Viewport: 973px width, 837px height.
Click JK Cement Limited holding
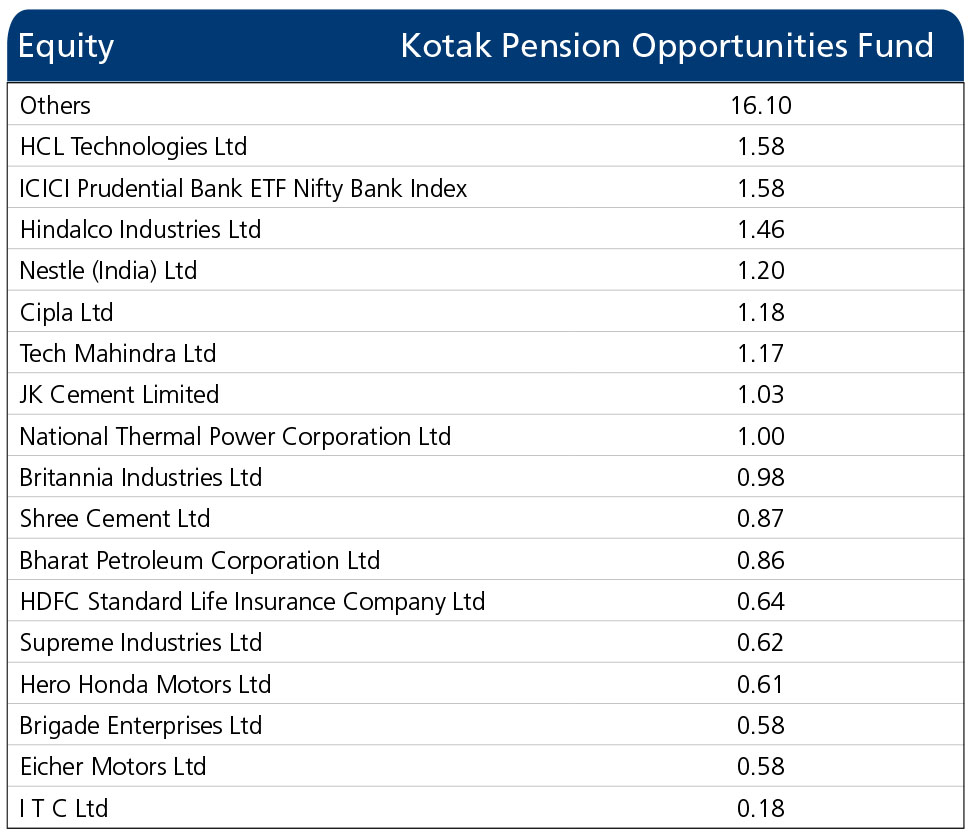(119, 395)
